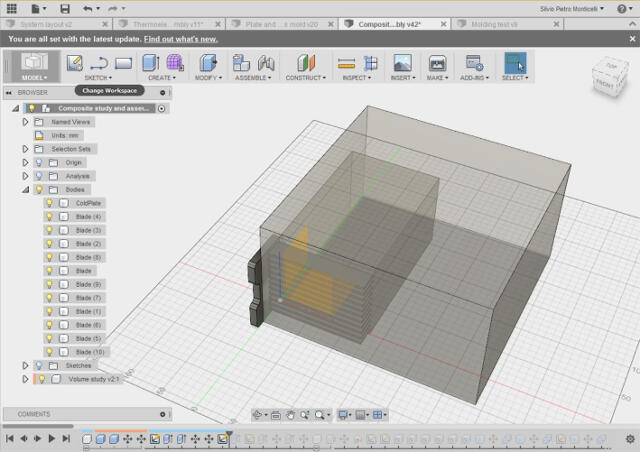Toggle visibility bulb of Blade (4)
Image resolution: width=640 pixels, height=452 pixels.
(49, 216)
